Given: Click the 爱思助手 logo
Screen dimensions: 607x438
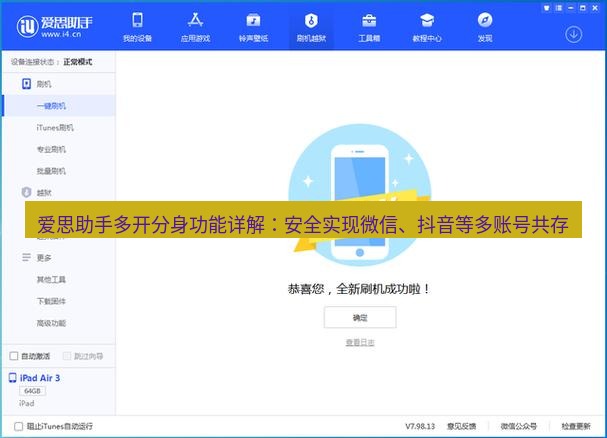Looking at the screenshot, I should (54, 26).
